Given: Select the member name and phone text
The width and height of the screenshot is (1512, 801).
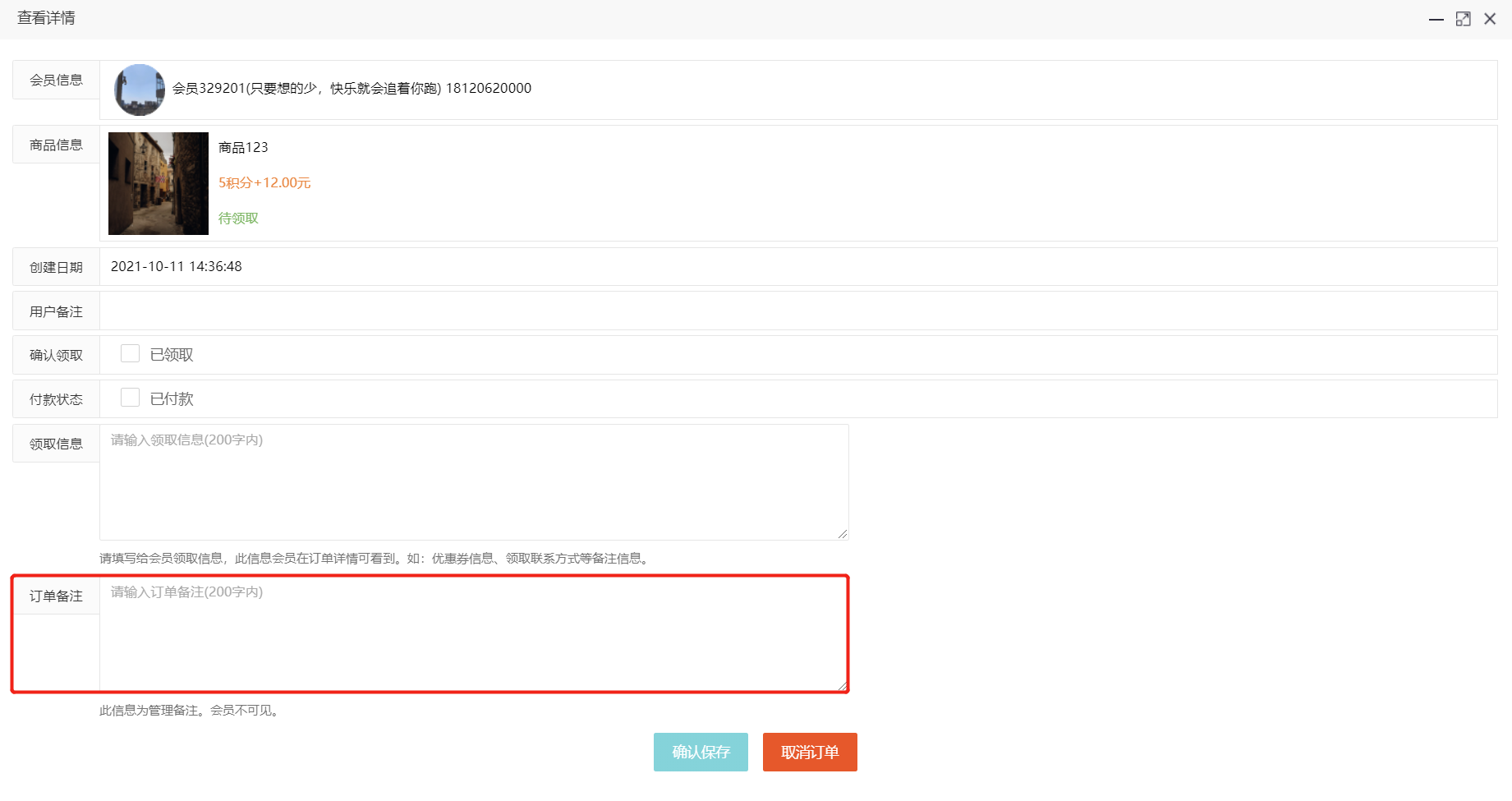Looking at the screenshot, I should click(x=352, y=88).
